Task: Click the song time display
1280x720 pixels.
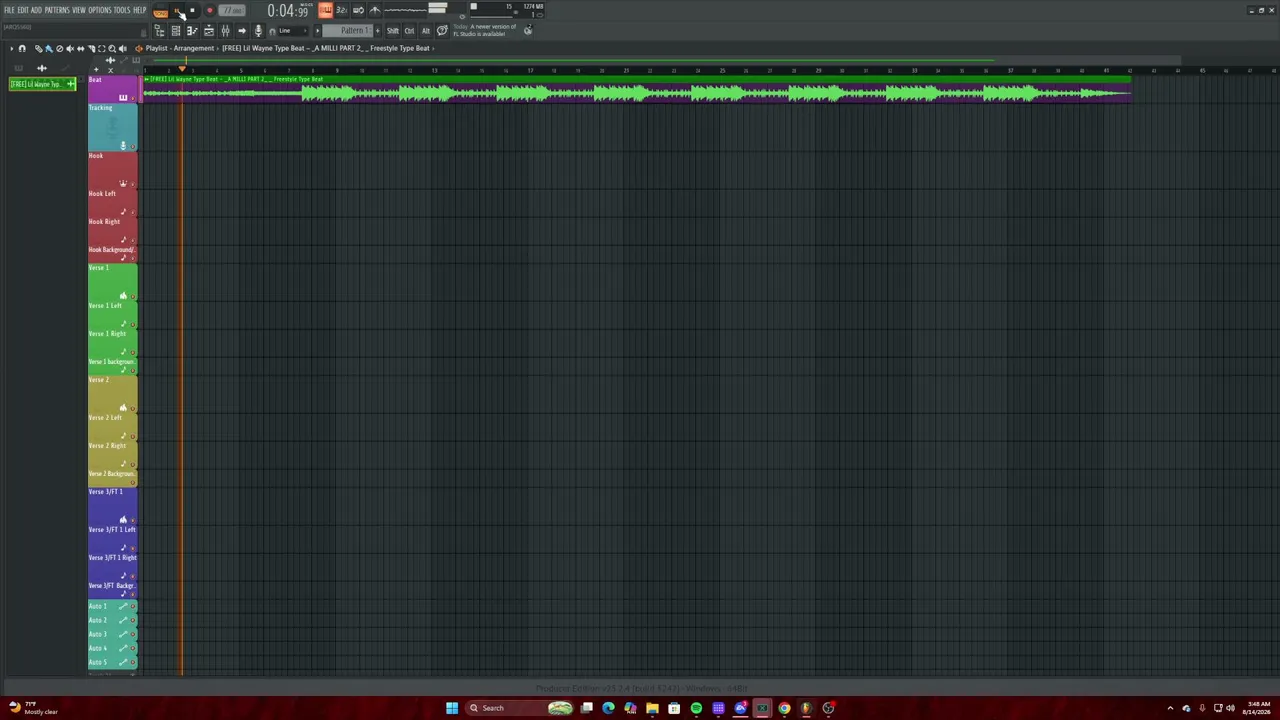Action: point(288,11)
